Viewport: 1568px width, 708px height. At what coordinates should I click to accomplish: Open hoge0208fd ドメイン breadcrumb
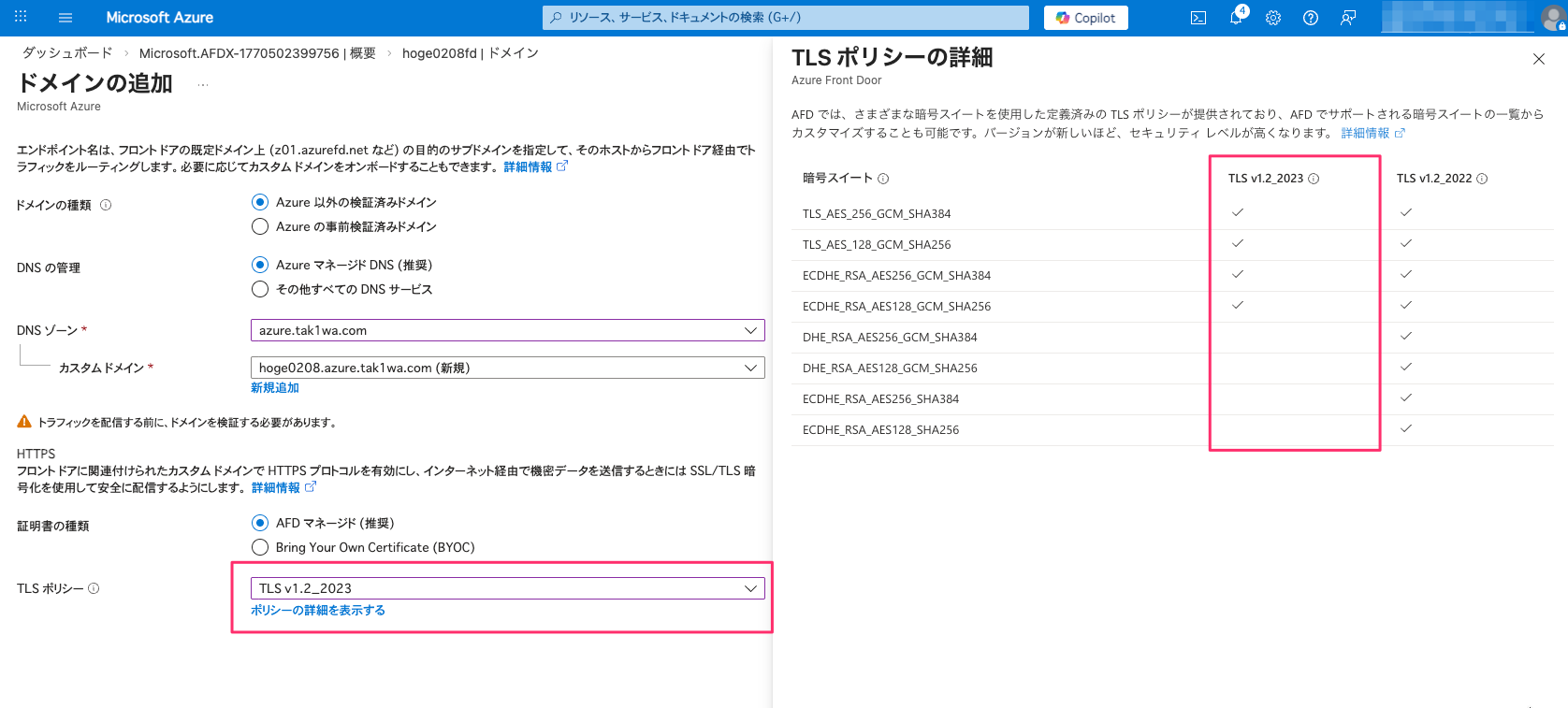[x=471, y=53]
